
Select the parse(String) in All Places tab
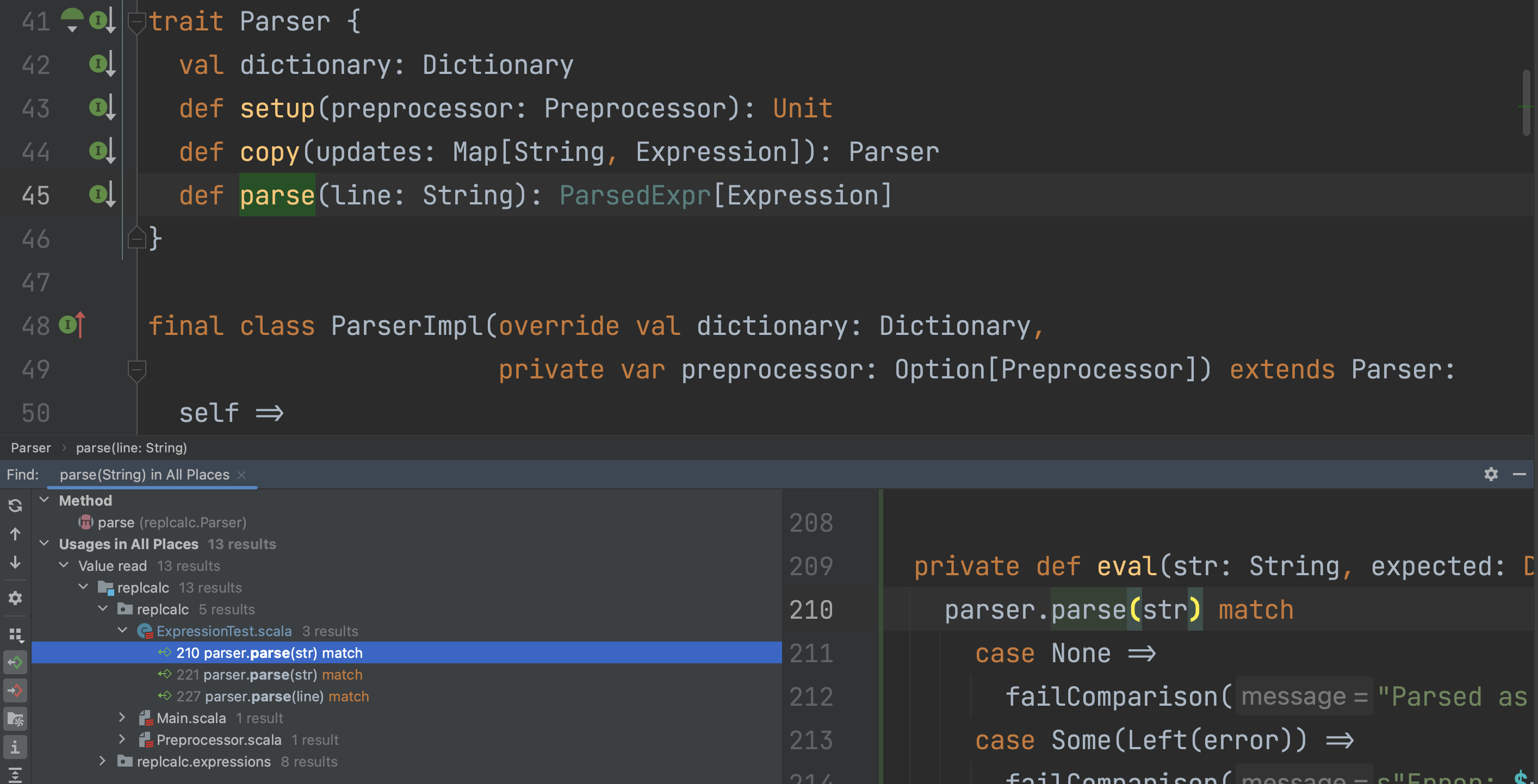click(143, 474)
